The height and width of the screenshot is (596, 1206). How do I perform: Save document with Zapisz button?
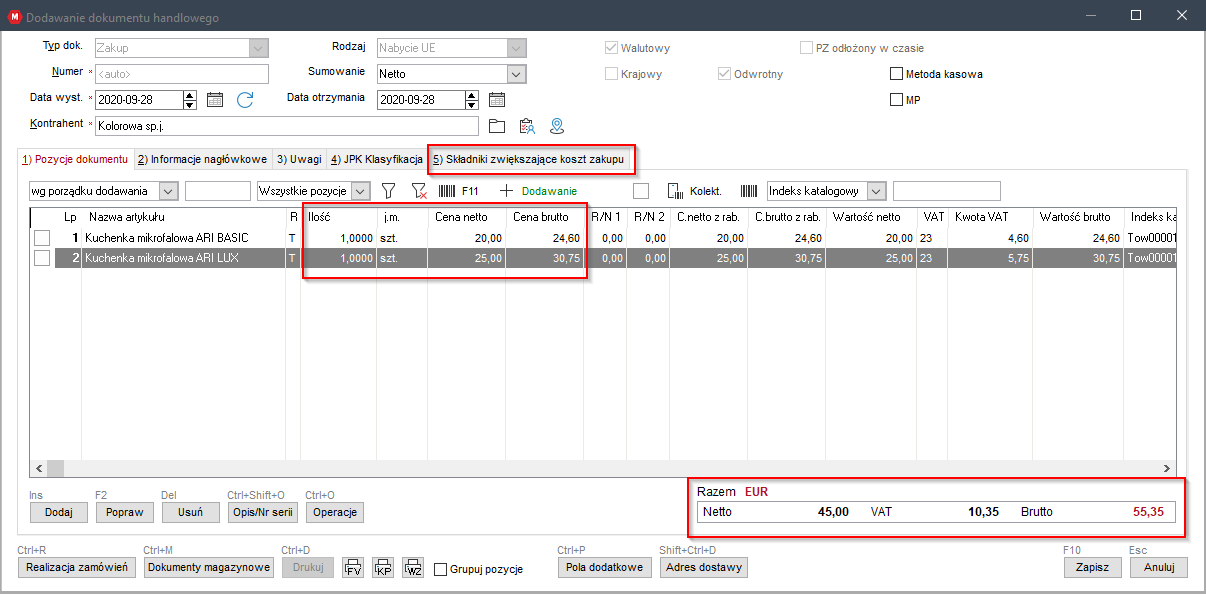pyautogui.click(x=1093, y=566)
